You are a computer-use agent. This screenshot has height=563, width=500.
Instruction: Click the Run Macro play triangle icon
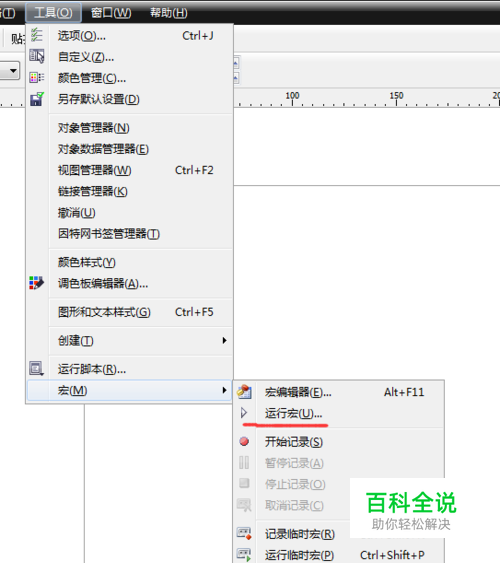(244, 413)
